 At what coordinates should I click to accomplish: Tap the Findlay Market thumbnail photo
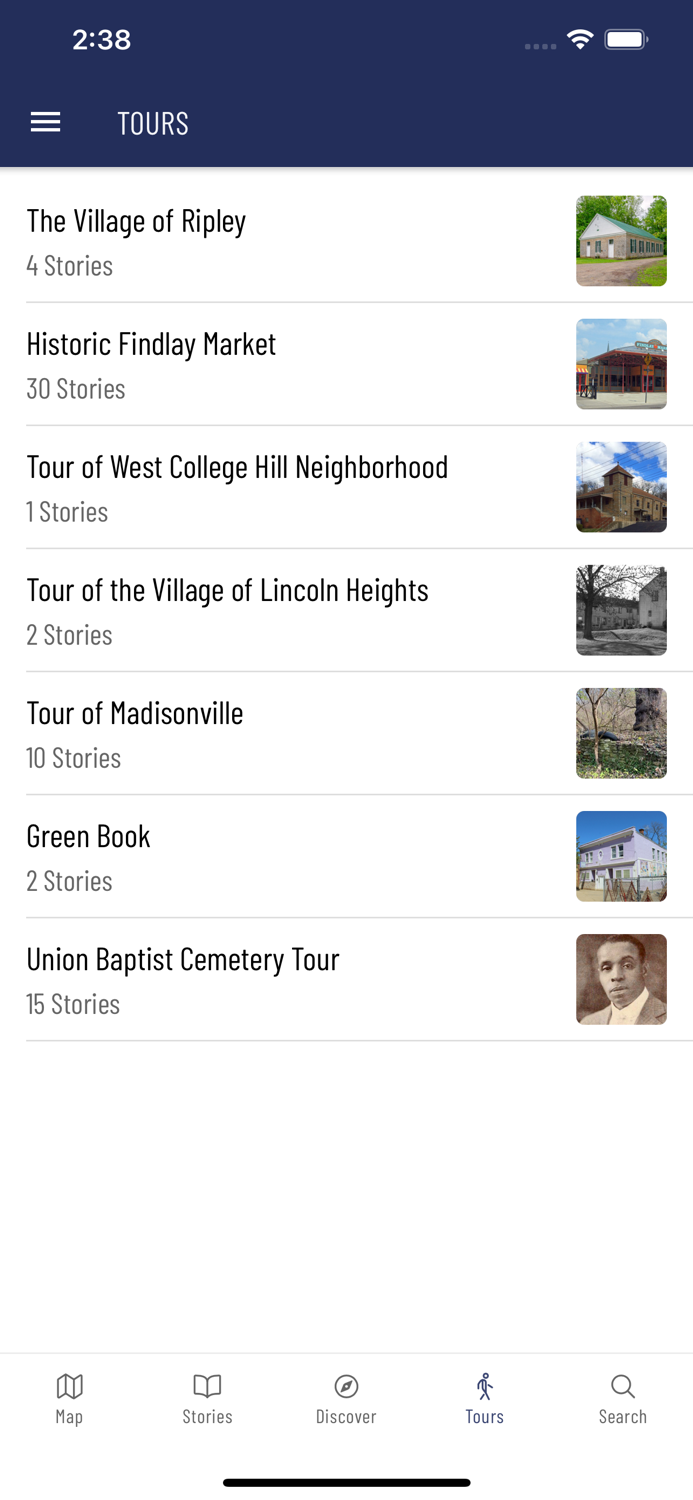click(621, 364)
